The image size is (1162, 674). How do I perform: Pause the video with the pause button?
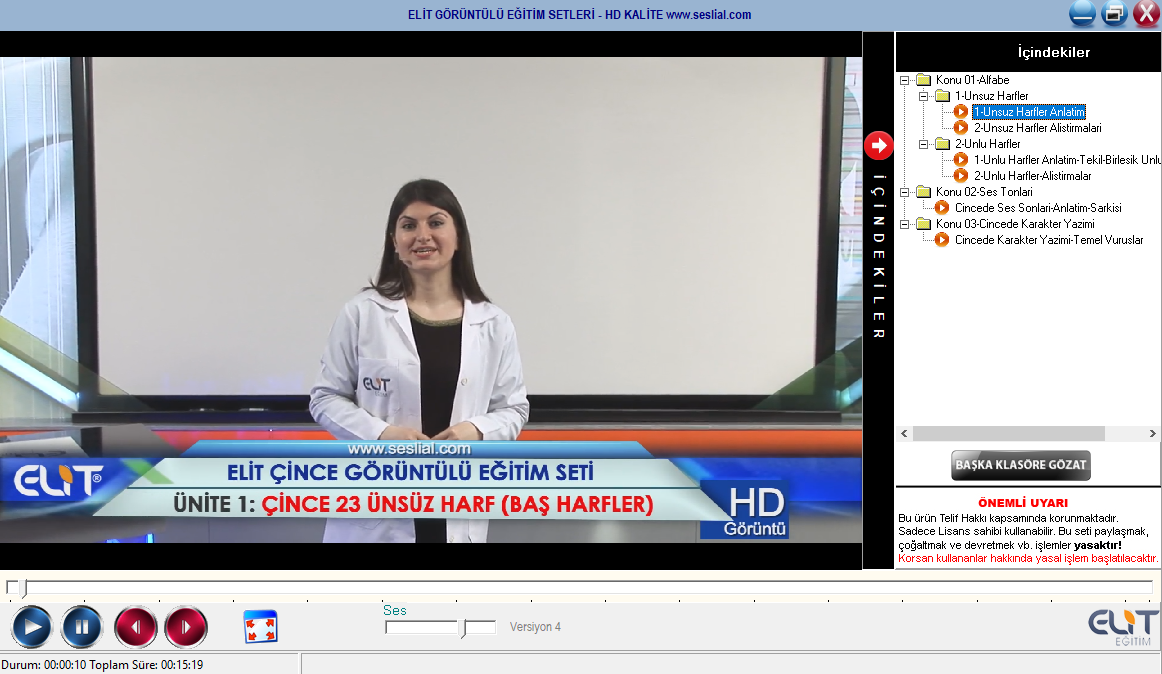click(82, 627)
